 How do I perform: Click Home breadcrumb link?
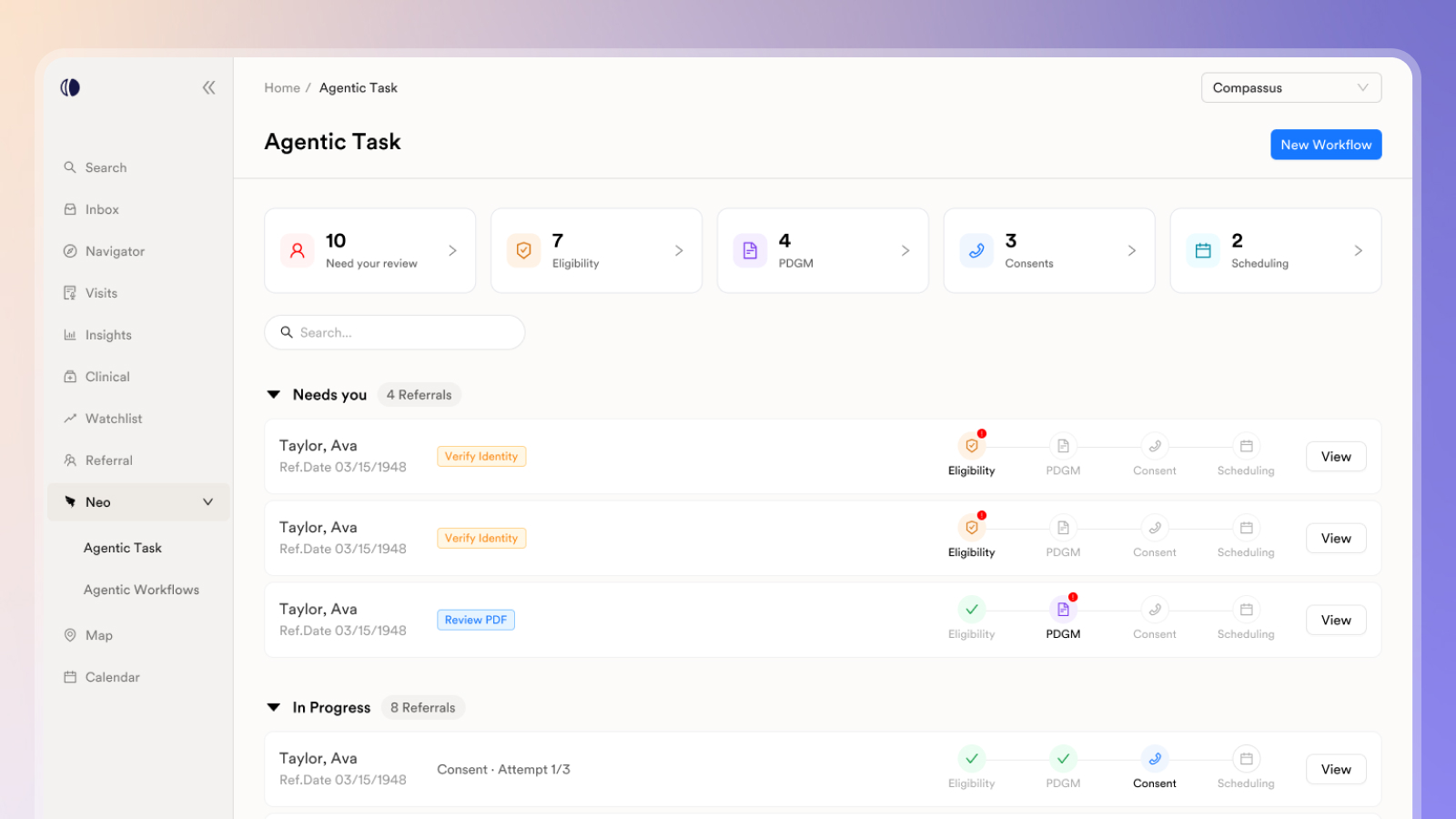282,88
